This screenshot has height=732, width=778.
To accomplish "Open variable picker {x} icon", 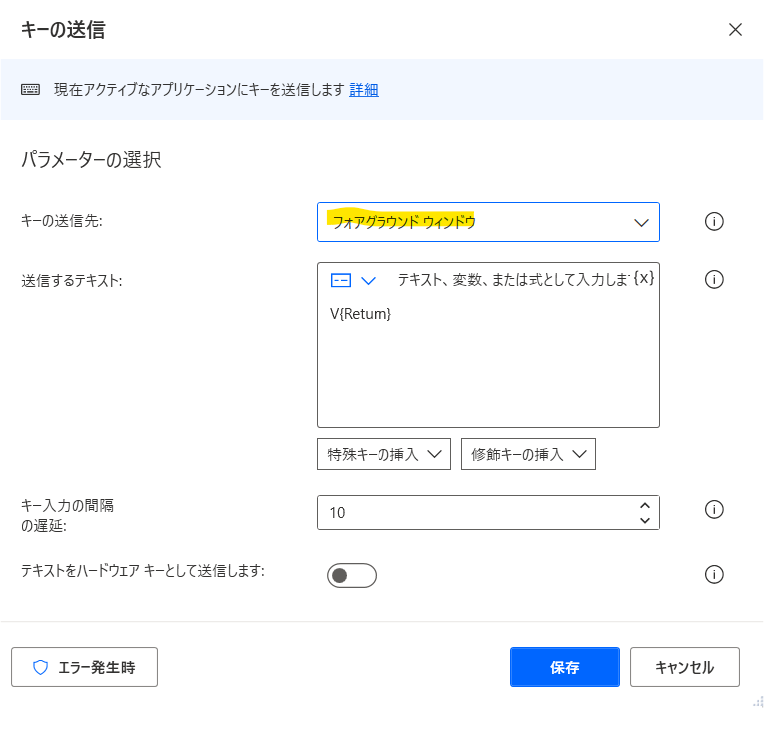I will click(x=644, y=278).
